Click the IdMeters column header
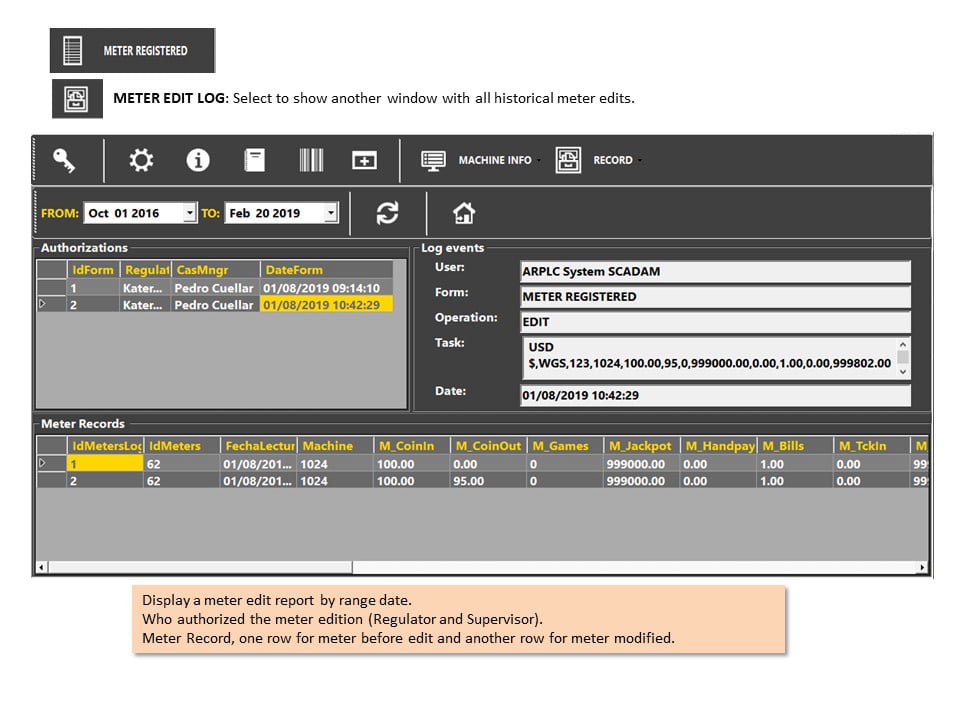 pos(182,446)
